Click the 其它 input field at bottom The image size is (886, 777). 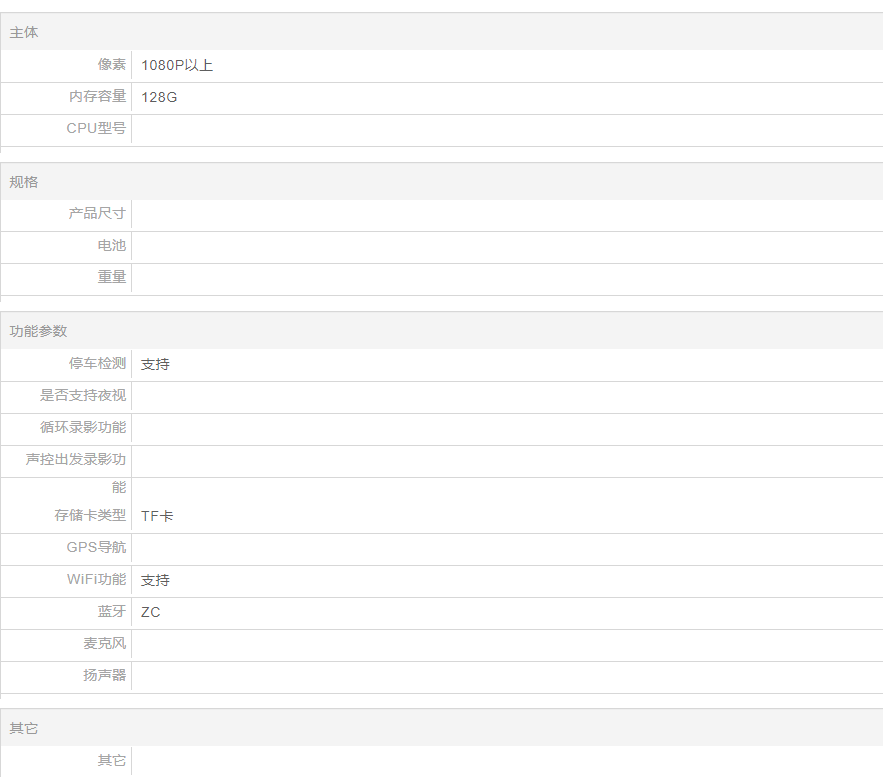[x=505, y=761]
